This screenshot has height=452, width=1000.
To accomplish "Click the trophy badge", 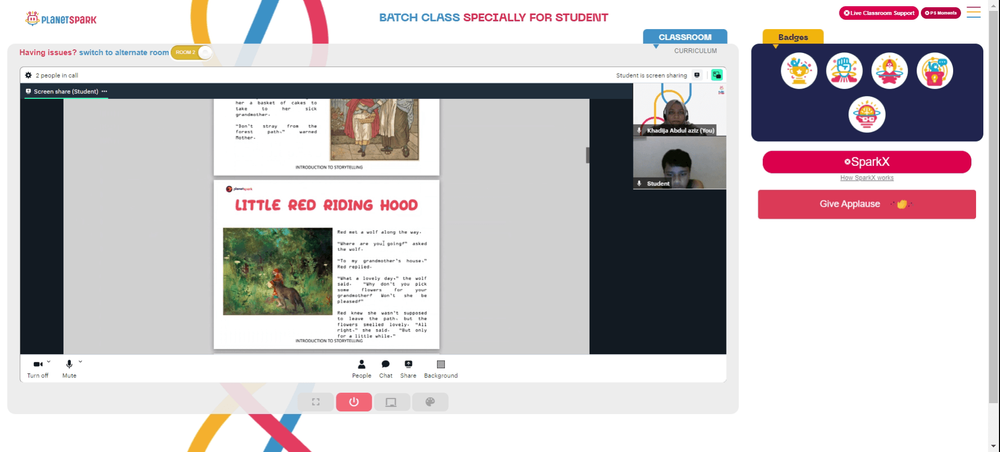I will click(798, 71).
